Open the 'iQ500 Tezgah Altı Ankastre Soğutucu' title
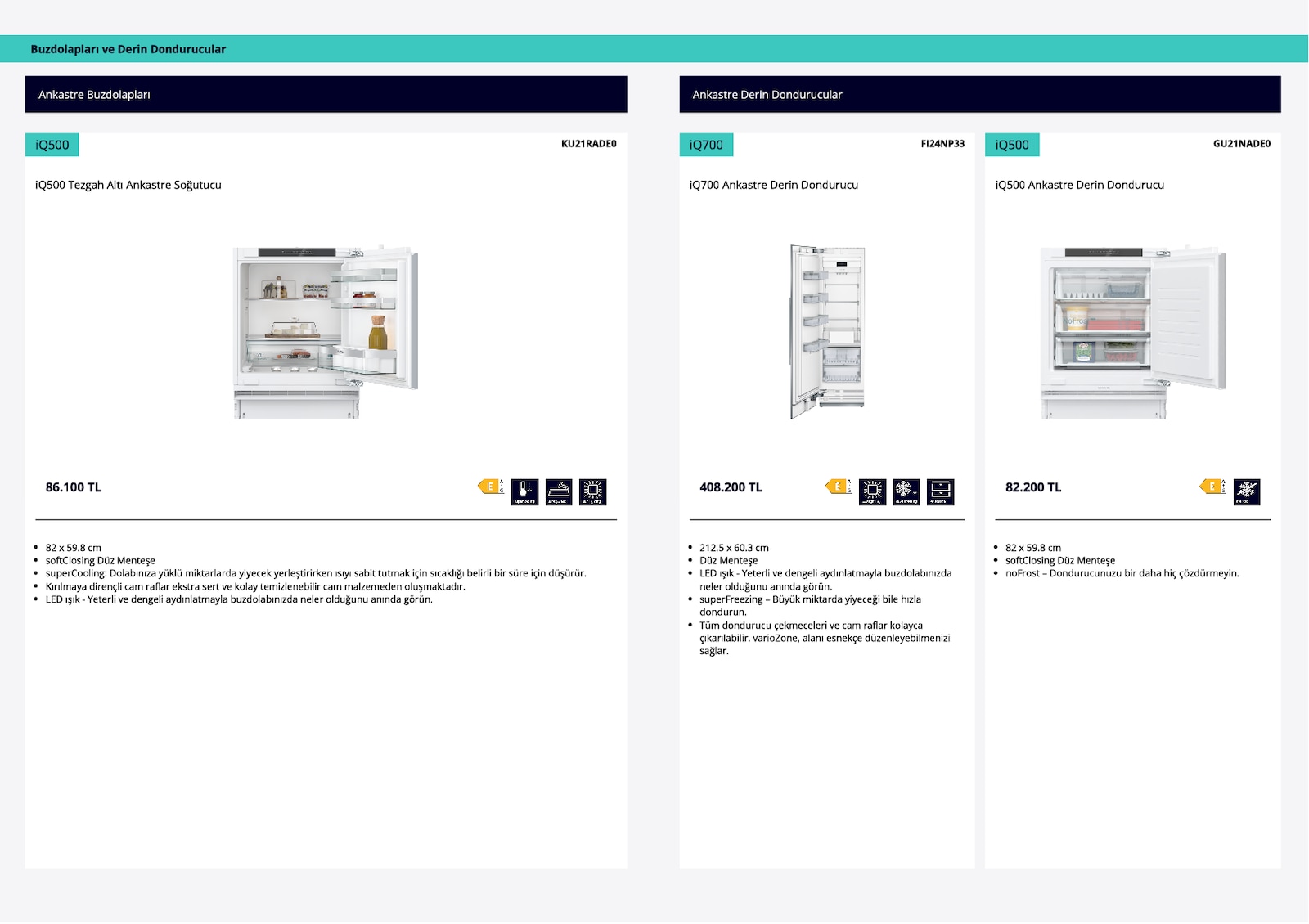The image size is (1309, 924). (x=128, y=185)
